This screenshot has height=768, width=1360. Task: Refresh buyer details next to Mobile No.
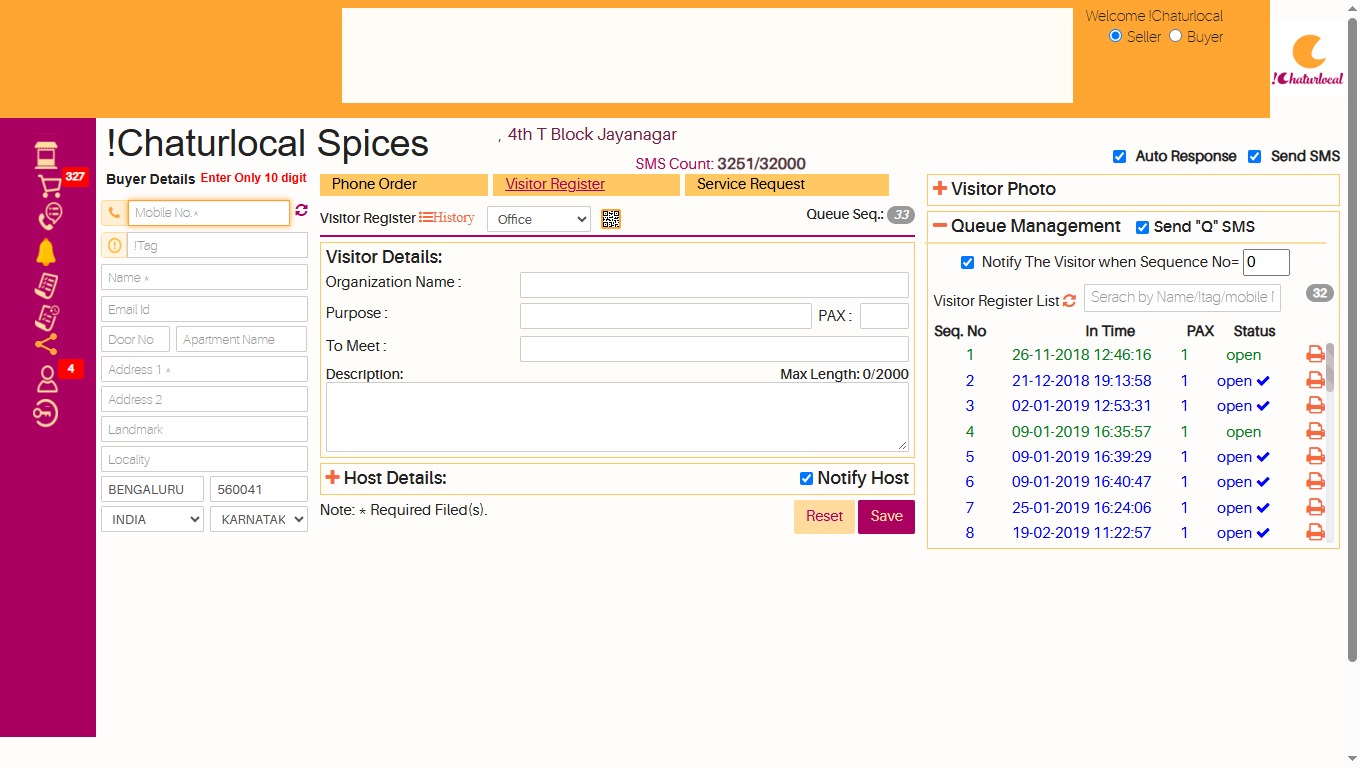pos(301,211)
